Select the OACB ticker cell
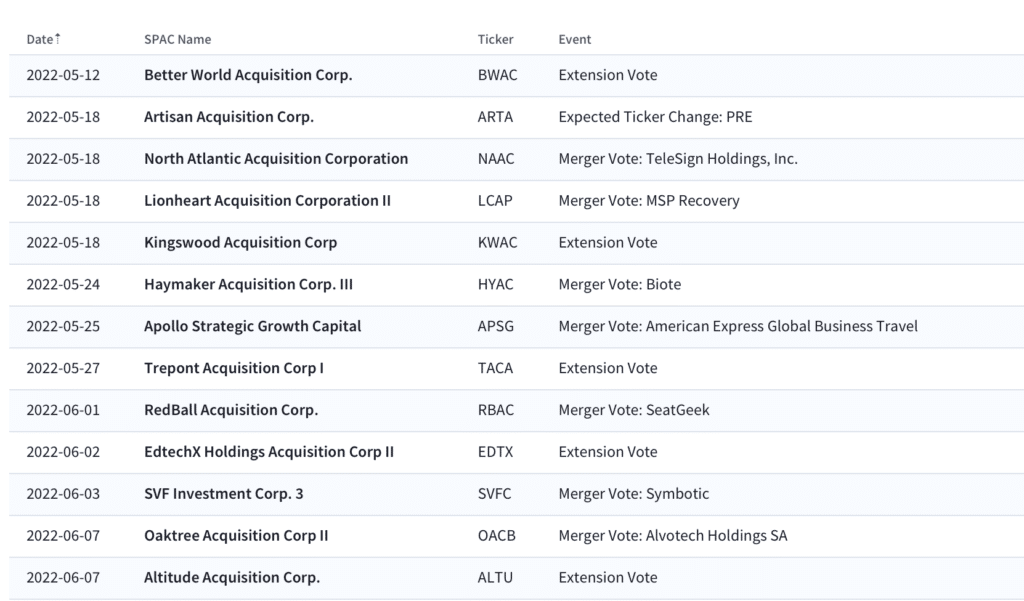1024x601 pixels. tap(496, 535)
